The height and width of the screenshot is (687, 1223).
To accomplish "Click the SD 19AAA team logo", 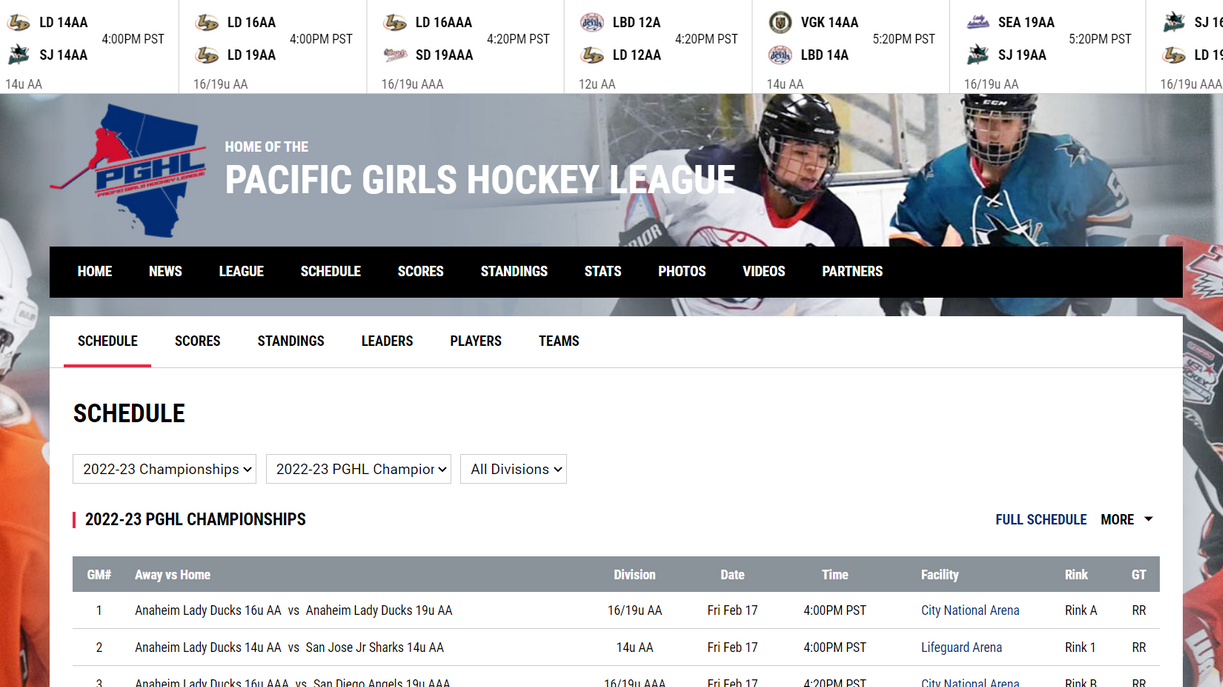I will pyautogui.click(x=395, y=55).
